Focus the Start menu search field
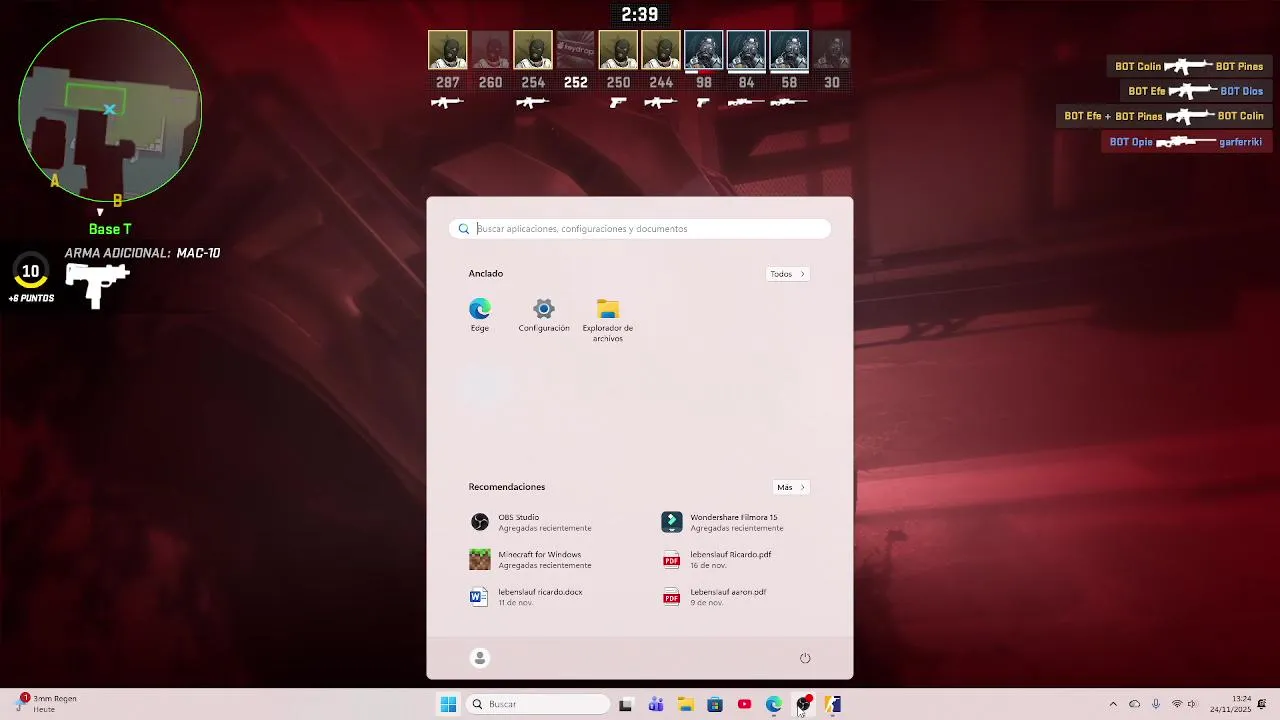 640,229
